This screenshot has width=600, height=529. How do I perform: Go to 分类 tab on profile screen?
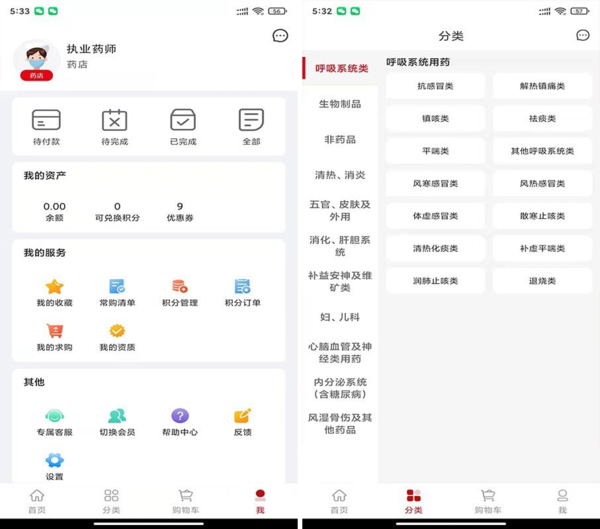pyautogui.click(x=111, y=501)
